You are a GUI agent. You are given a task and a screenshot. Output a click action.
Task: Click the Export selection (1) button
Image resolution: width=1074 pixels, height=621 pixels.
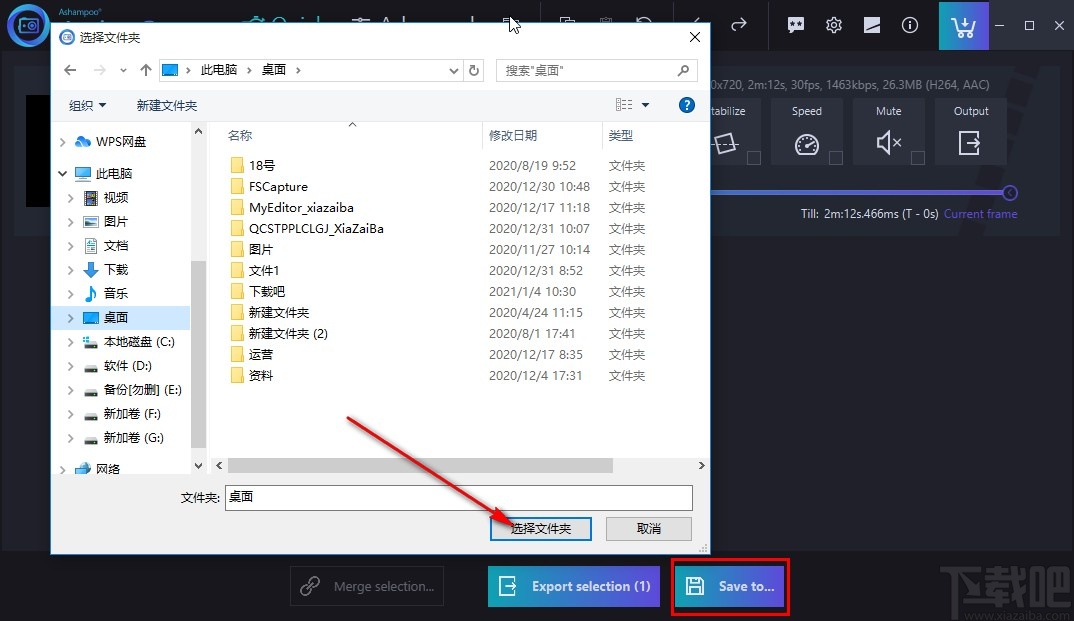click(x=573, y=586)
